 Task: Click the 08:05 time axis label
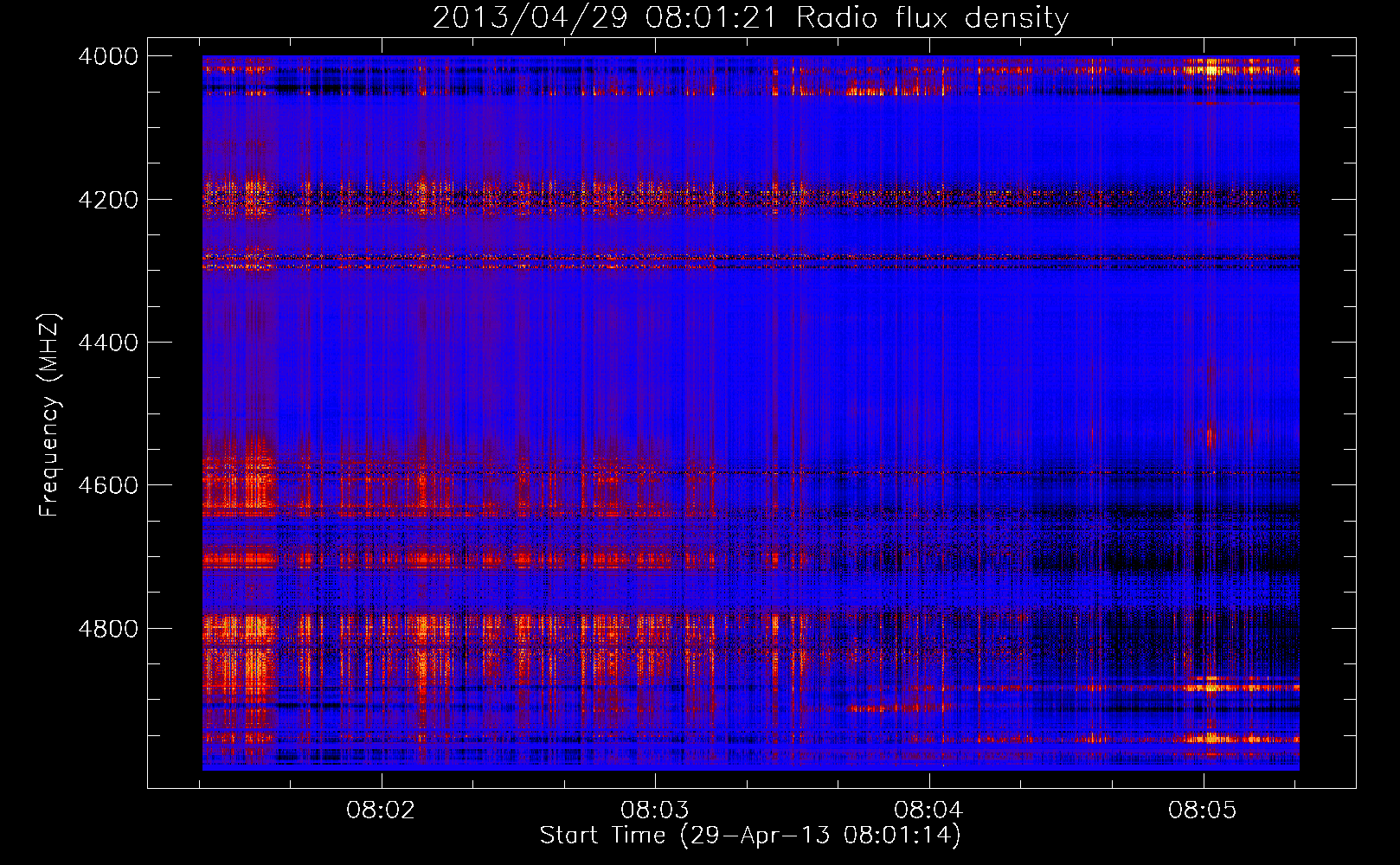[1203, 811]
